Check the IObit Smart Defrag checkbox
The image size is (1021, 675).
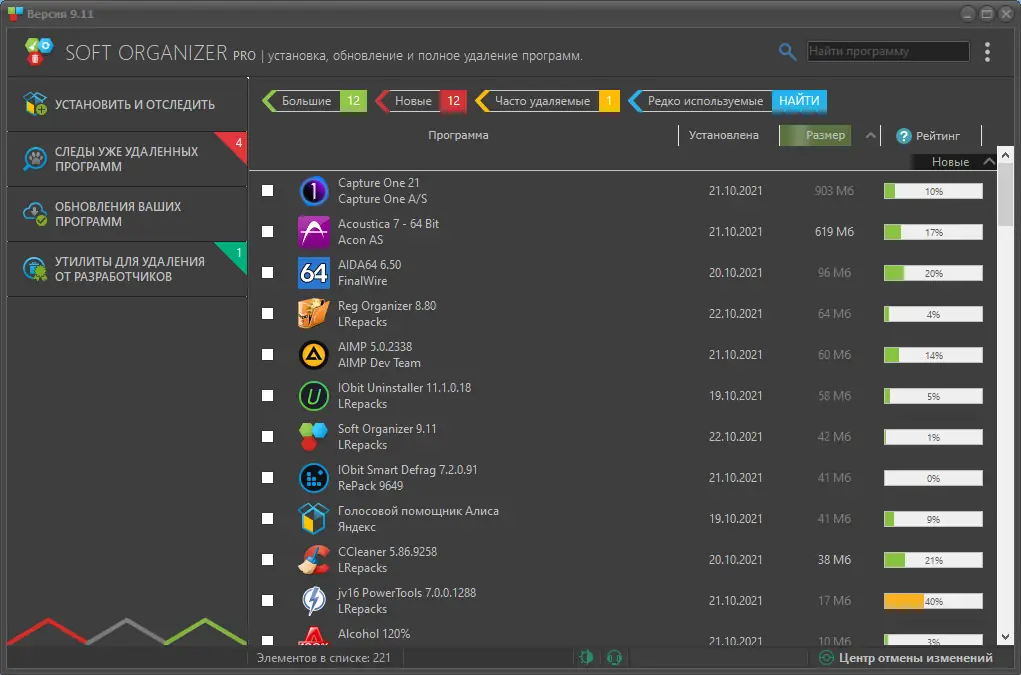click(x=268, y=478)
